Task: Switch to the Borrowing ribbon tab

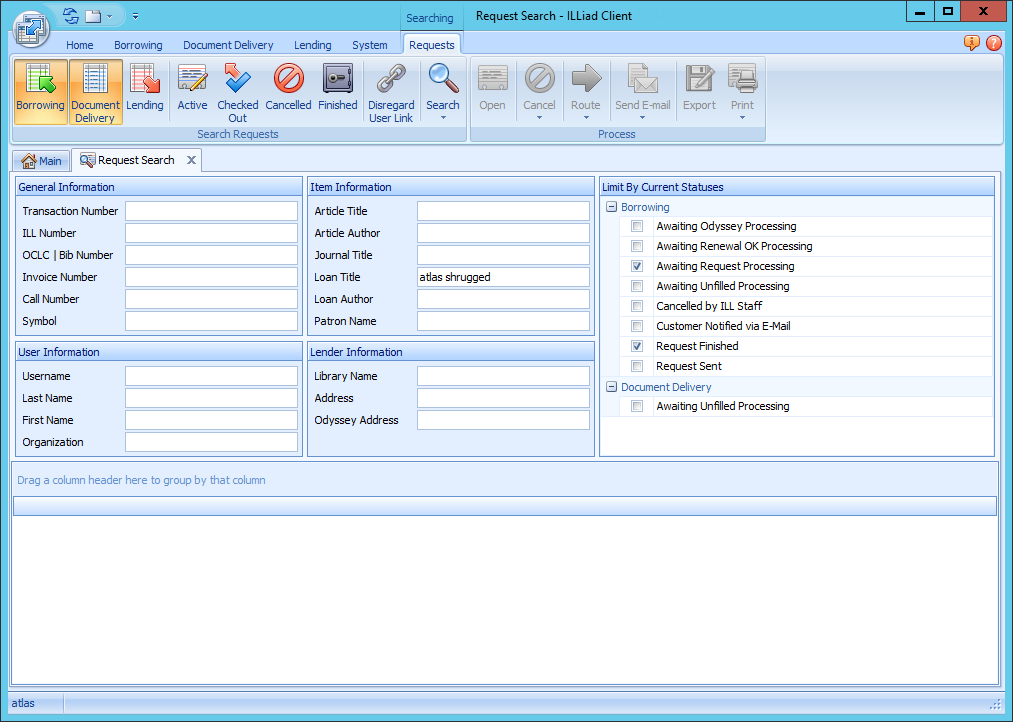Action: tap(138, 45)
